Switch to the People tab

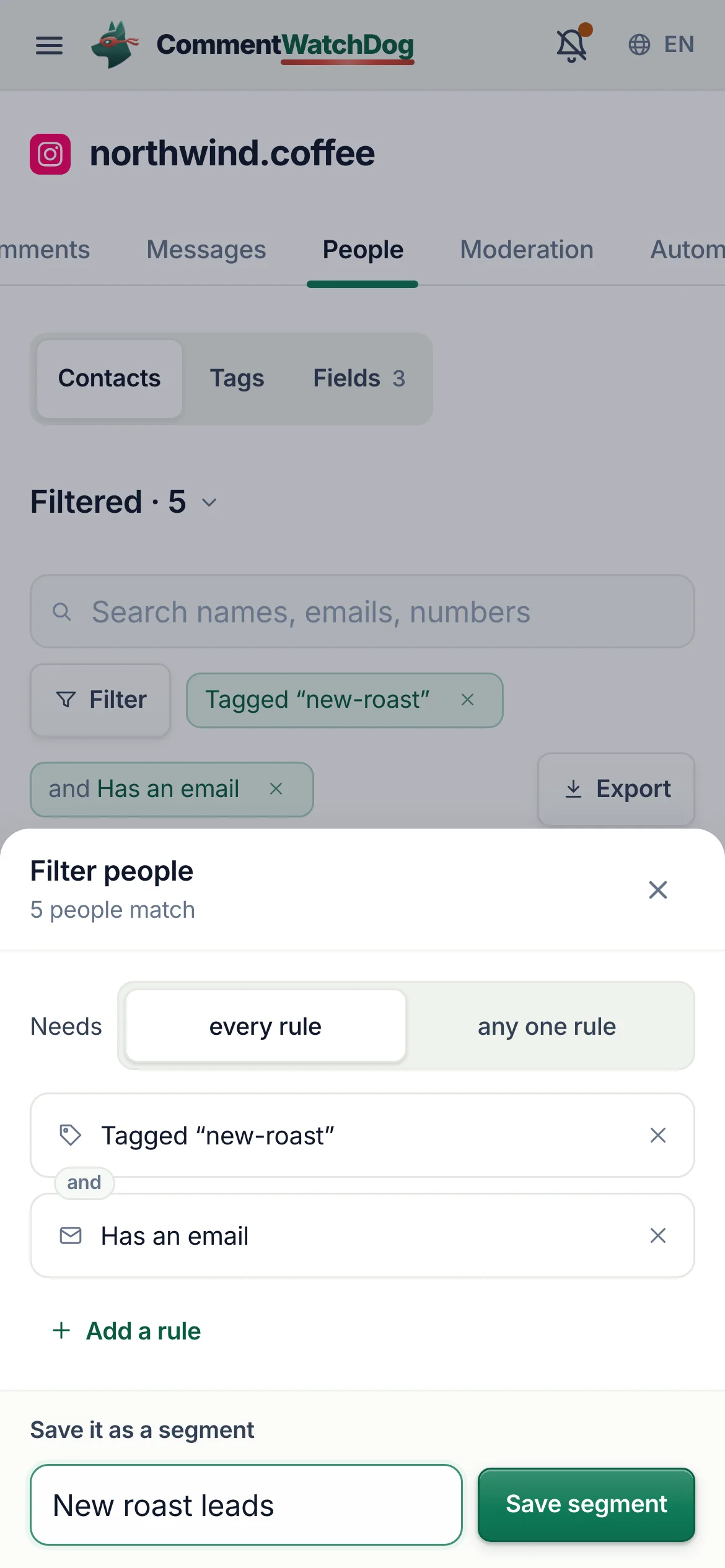click(363, 250)
